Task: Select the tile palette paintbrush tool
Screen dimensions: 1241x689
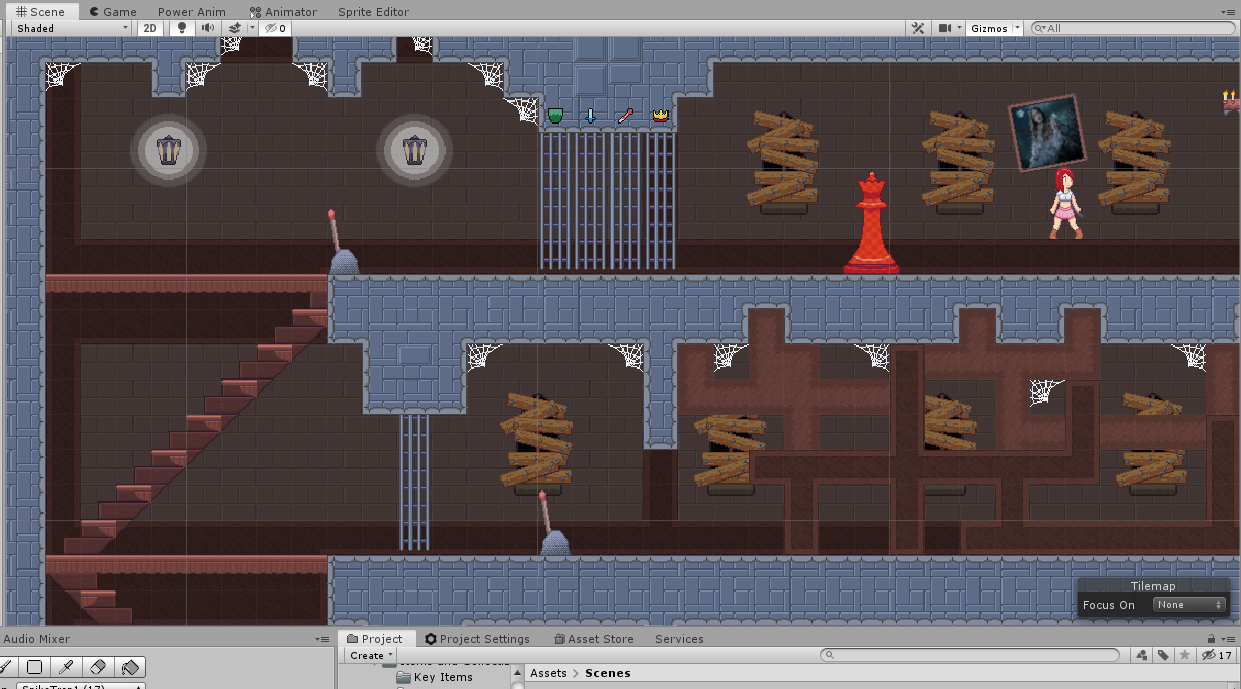Action: click(x=8, y=667)
